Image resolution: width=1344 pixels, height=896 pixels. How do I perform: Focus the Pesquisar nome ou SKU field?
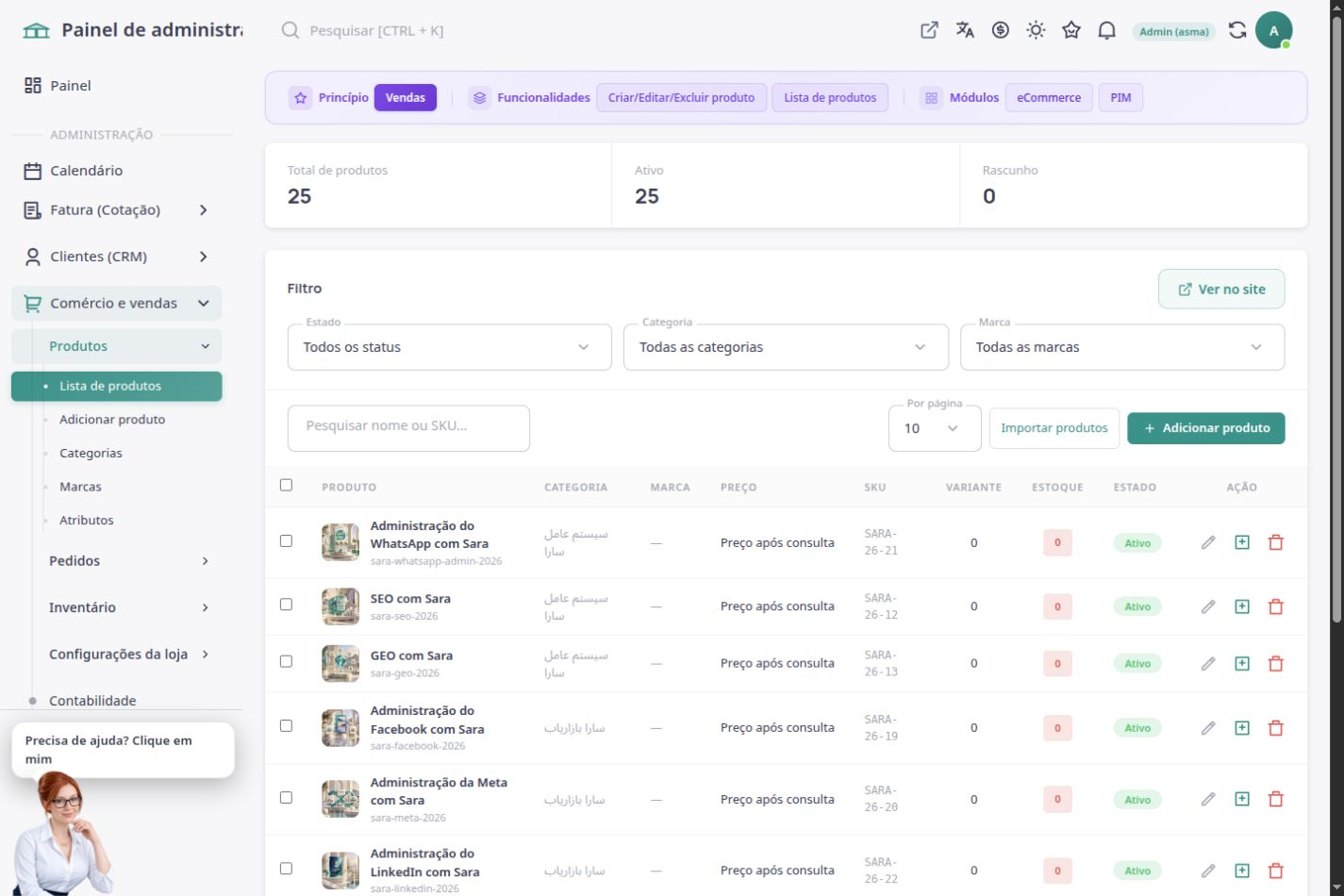click(408, 428)
